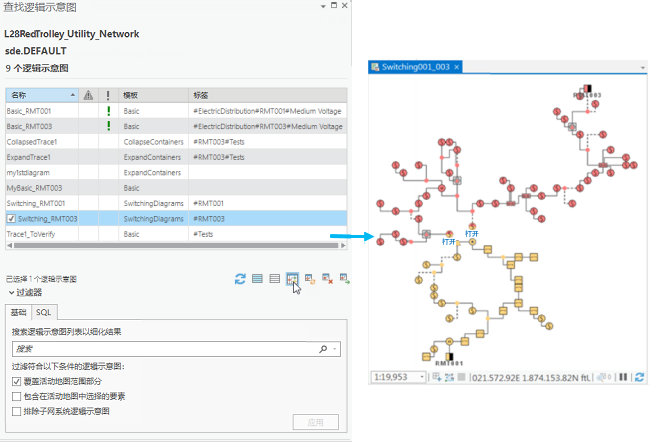
Task: Toggle the cover active map extent checkbox
Action: tap(17, 381)
